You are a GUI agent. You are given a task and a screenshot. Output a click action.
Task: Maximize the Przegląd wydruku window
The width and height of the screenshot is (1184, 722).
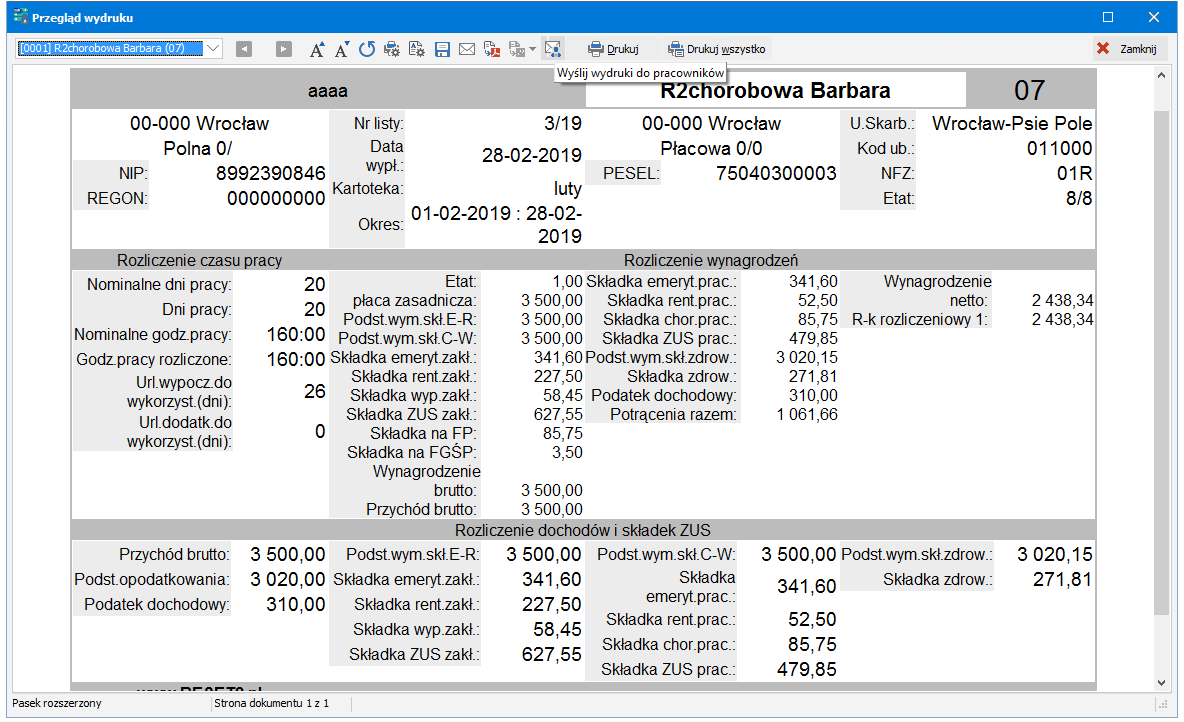[x=1108, y=17]
